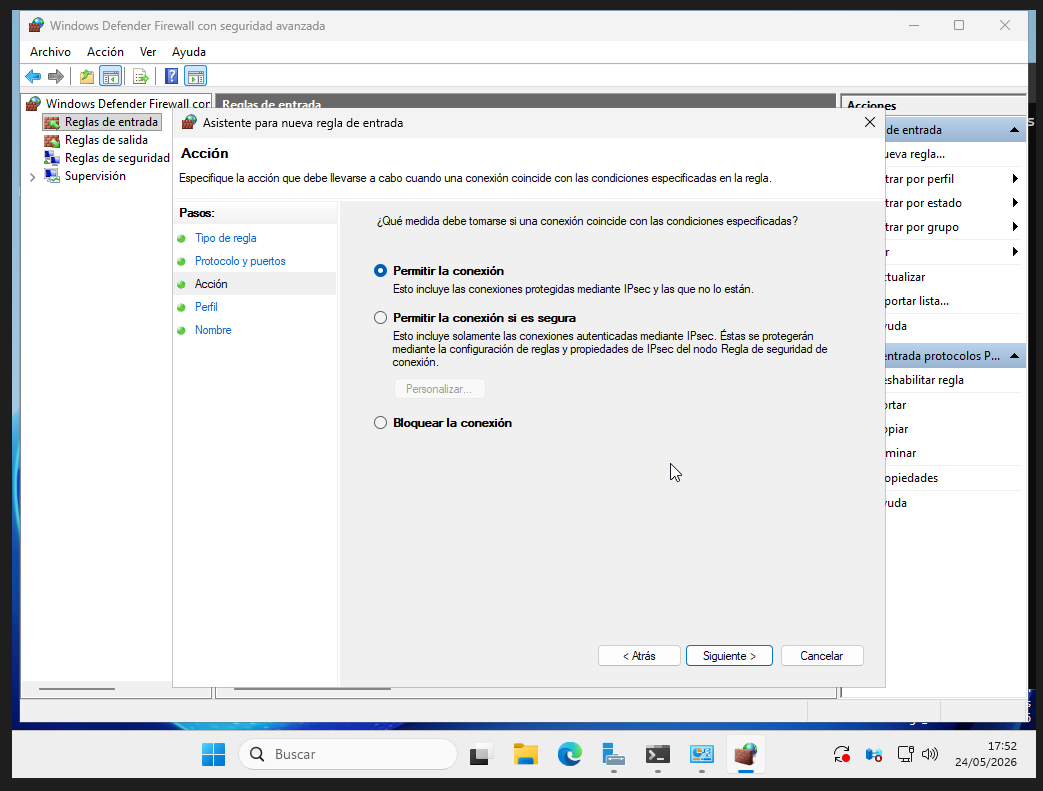This screenshot has height=791, width=1043.
Task: Choose Permitir la conexión si es segura
Action: pyautogui.click(x=380, y=318)
